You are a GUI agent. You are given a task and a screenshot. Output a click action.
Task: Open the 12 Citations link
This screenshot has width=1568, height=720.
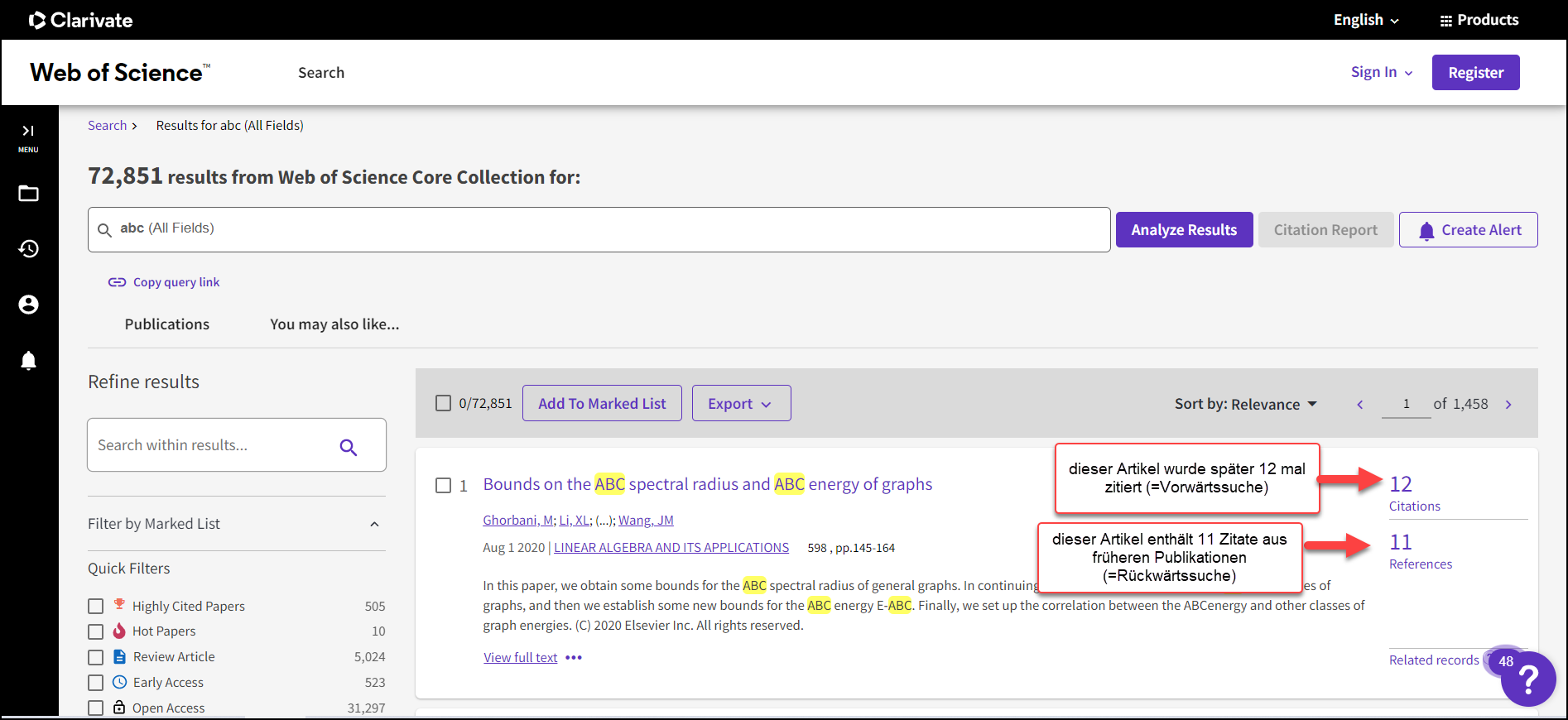(x=1401, y=485)
